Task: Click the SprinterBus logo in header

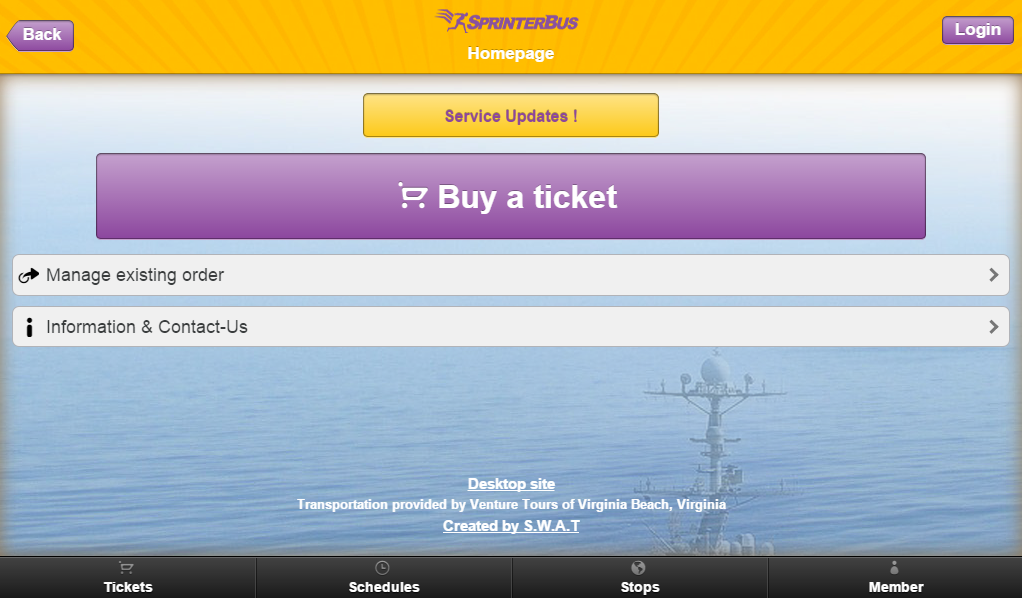Action: [x=507, y=21]
